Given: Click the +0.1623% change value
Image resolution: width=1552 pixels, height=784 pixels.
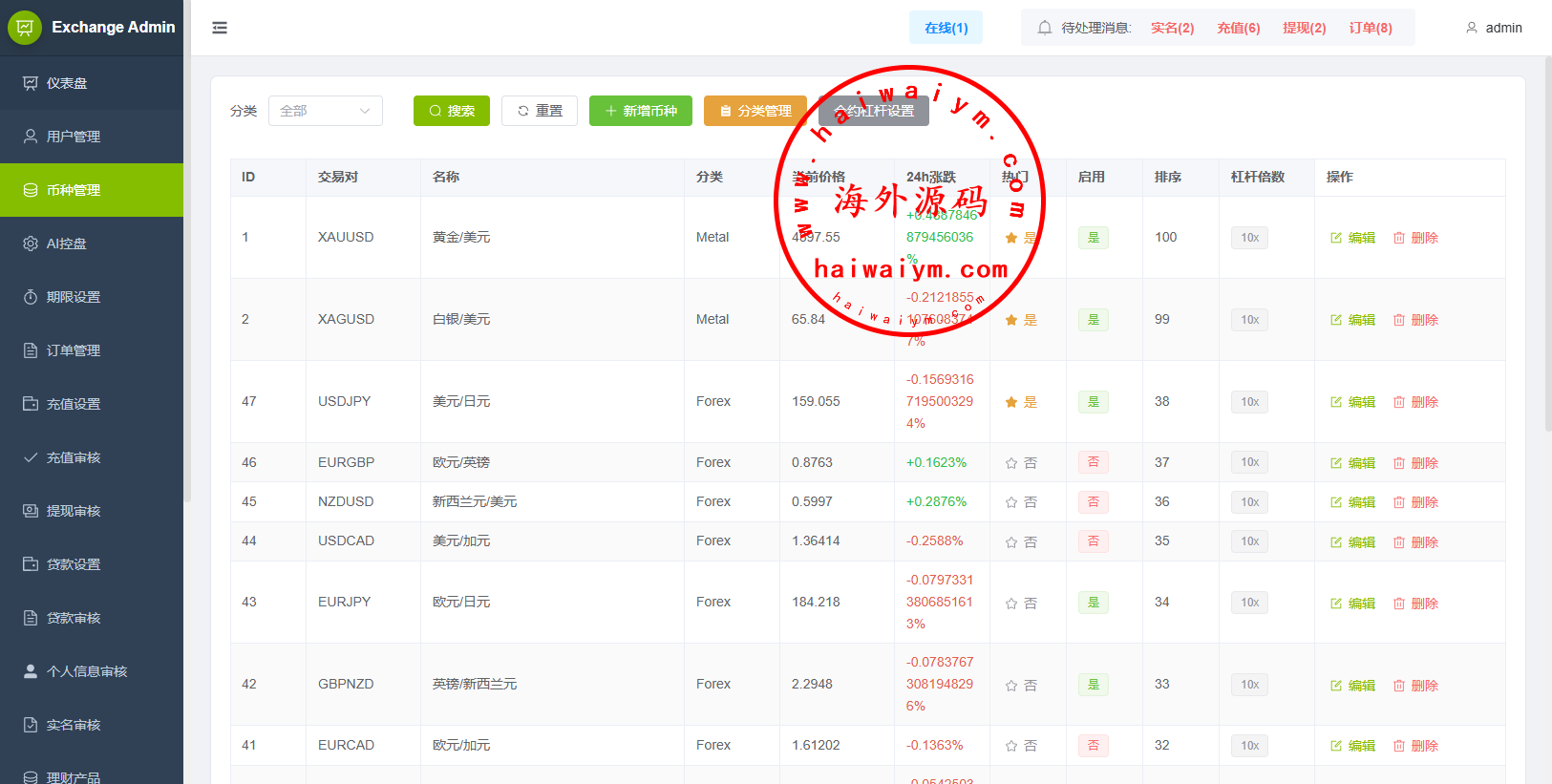Looking at the screenshot, I should (936, 462).
